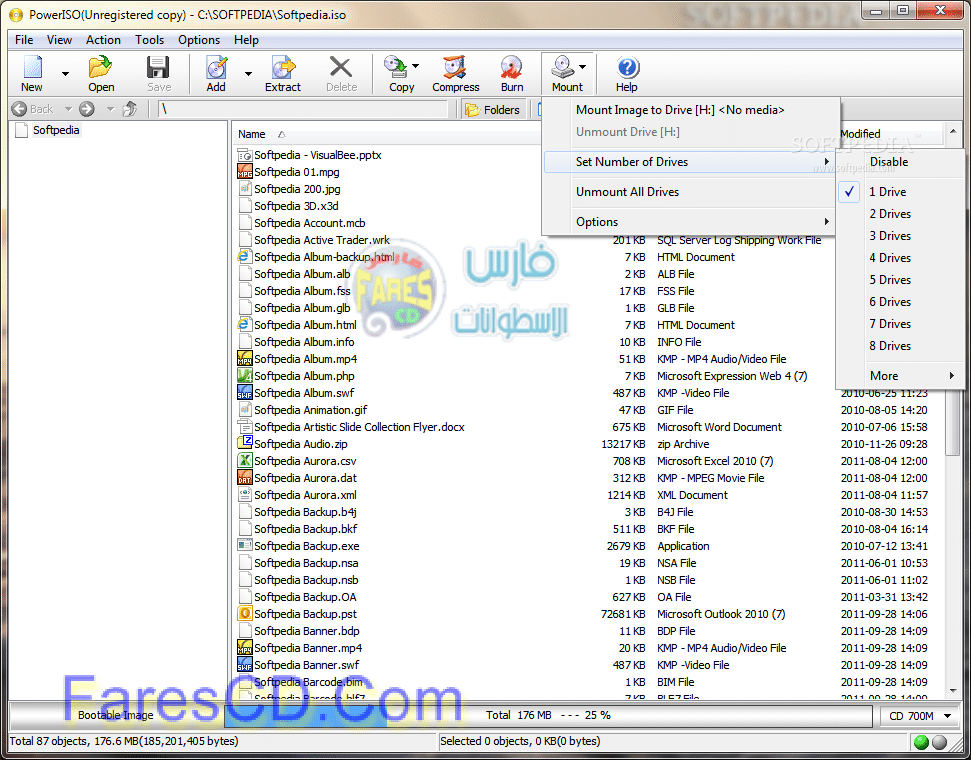Screen dimensions: 971x760
Task: Click the green status indicator icon
Action: pyautogui.click(x=921, y=741)
